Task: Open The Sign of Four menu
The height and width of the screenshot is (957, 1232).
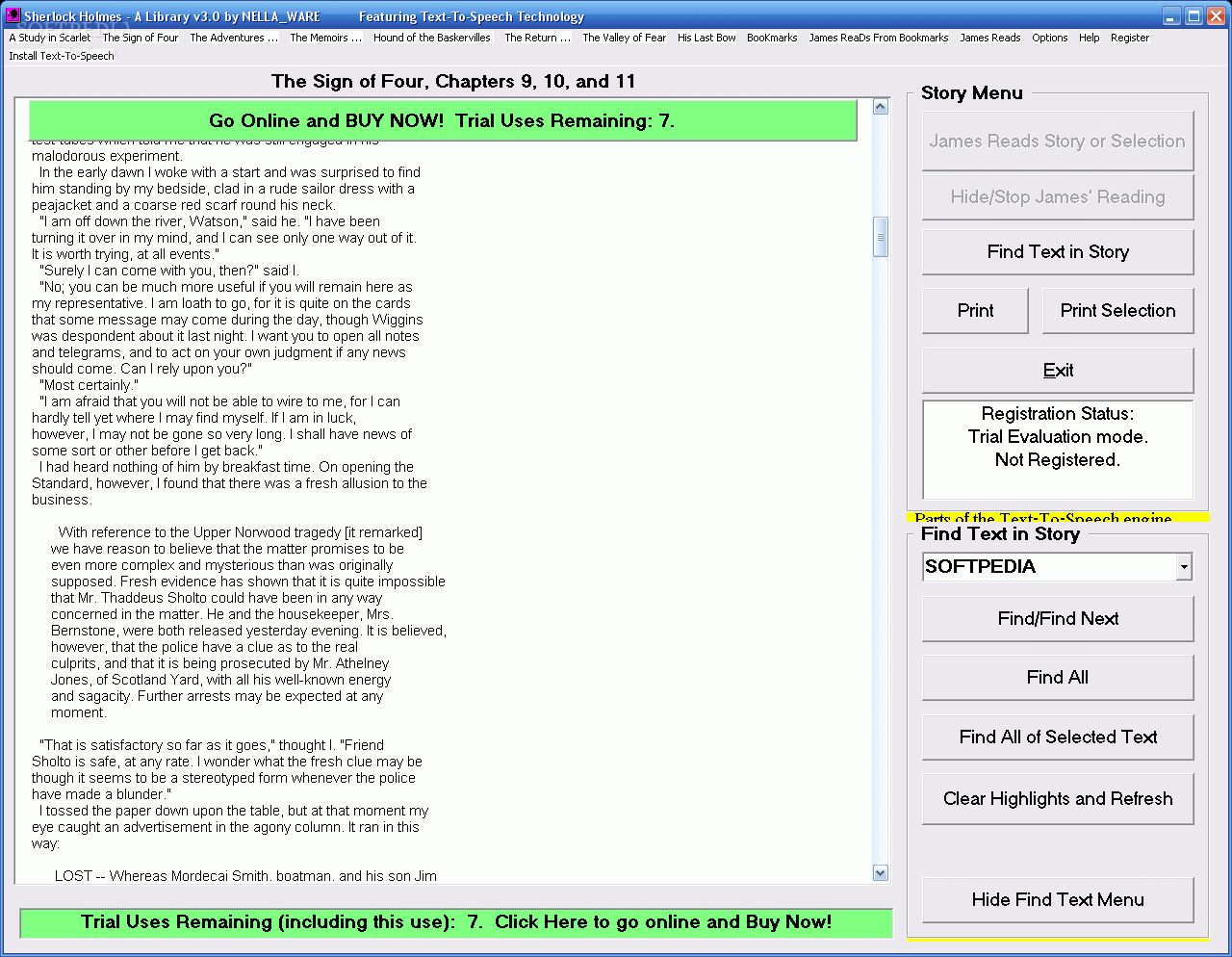Action: (x=141, y=38)
